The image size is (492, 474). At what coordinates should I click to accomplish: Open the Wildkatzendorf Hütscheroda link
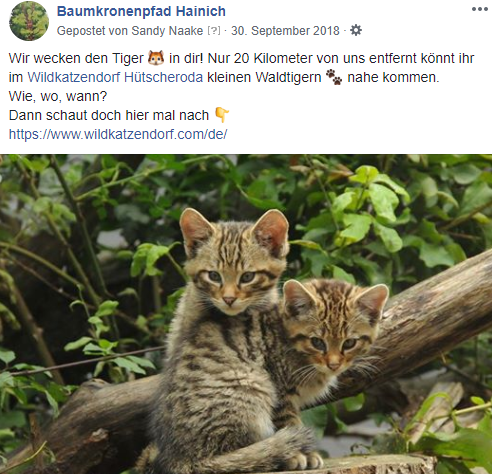pyautogui.click(x=115, y=77)
